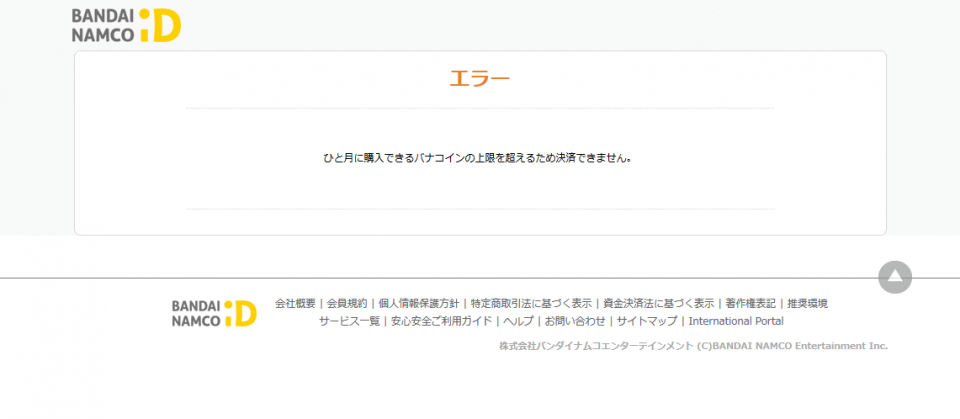The image size is (960, 419).
Task: Click the Bandai Namco ID footer logo
Action: point(213,312)
